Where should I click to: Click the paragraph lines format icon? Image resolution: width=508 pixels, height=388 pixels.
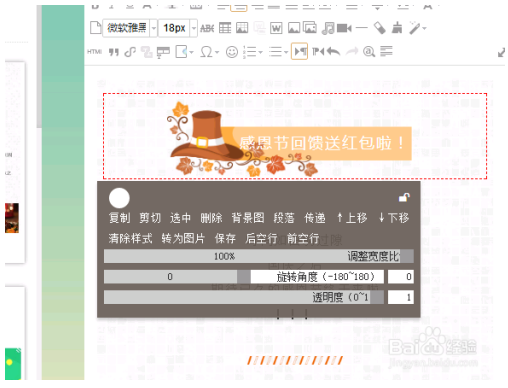tap(386, 51)
